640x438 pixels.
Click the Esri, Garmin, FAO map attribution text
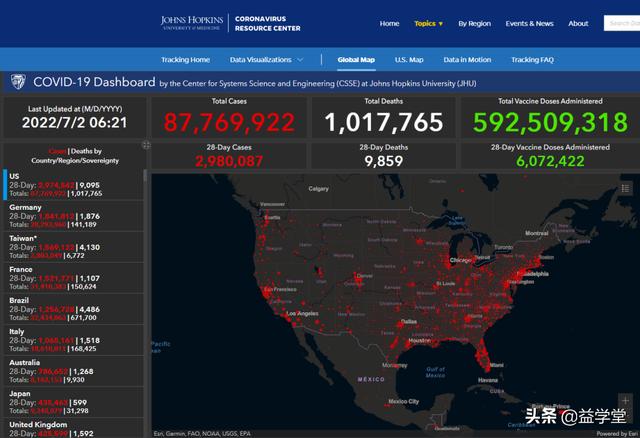click(202, 434)
